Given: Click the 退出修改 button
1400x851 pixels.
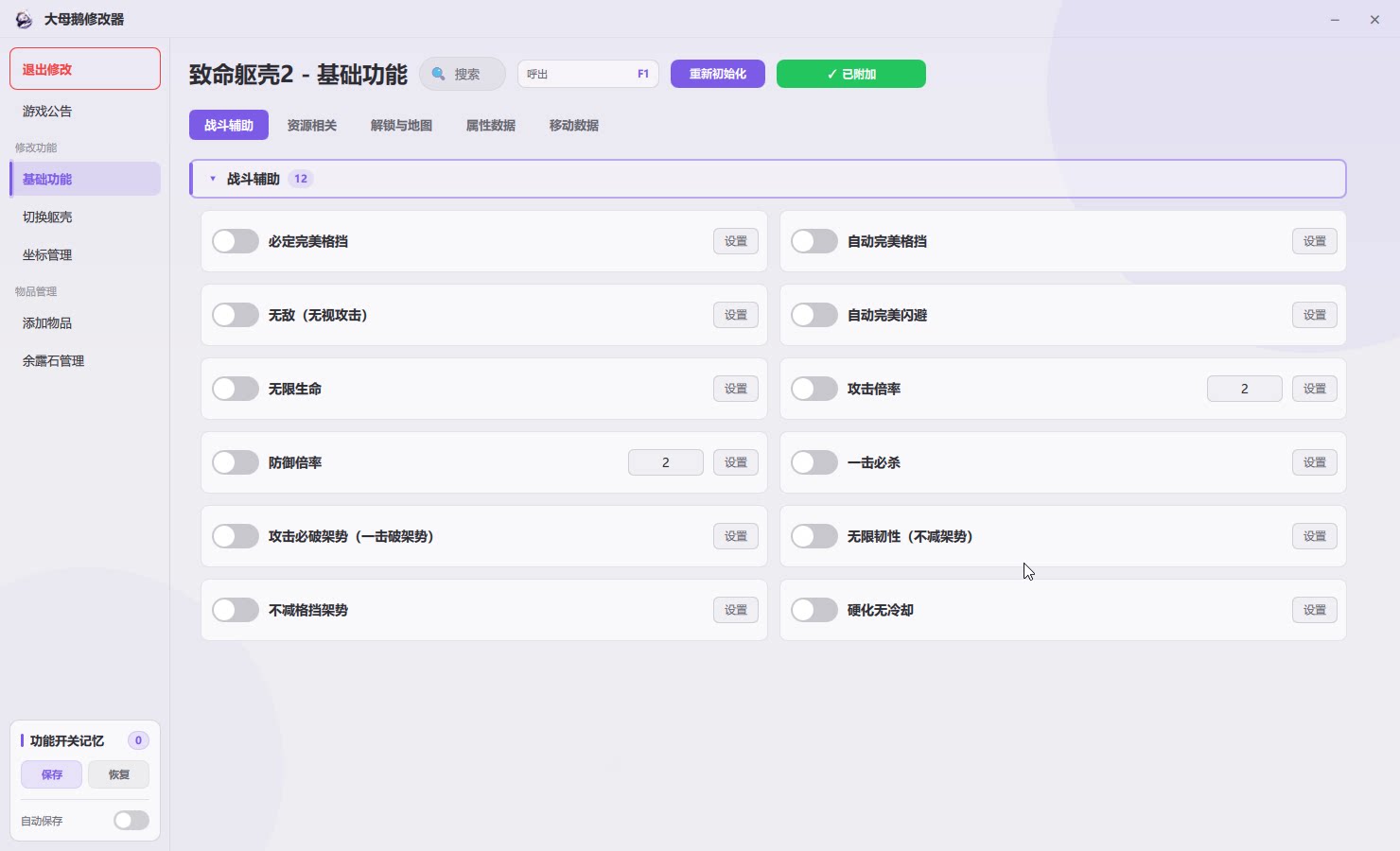Looking at the screenshot, I should tap(85, 69).
